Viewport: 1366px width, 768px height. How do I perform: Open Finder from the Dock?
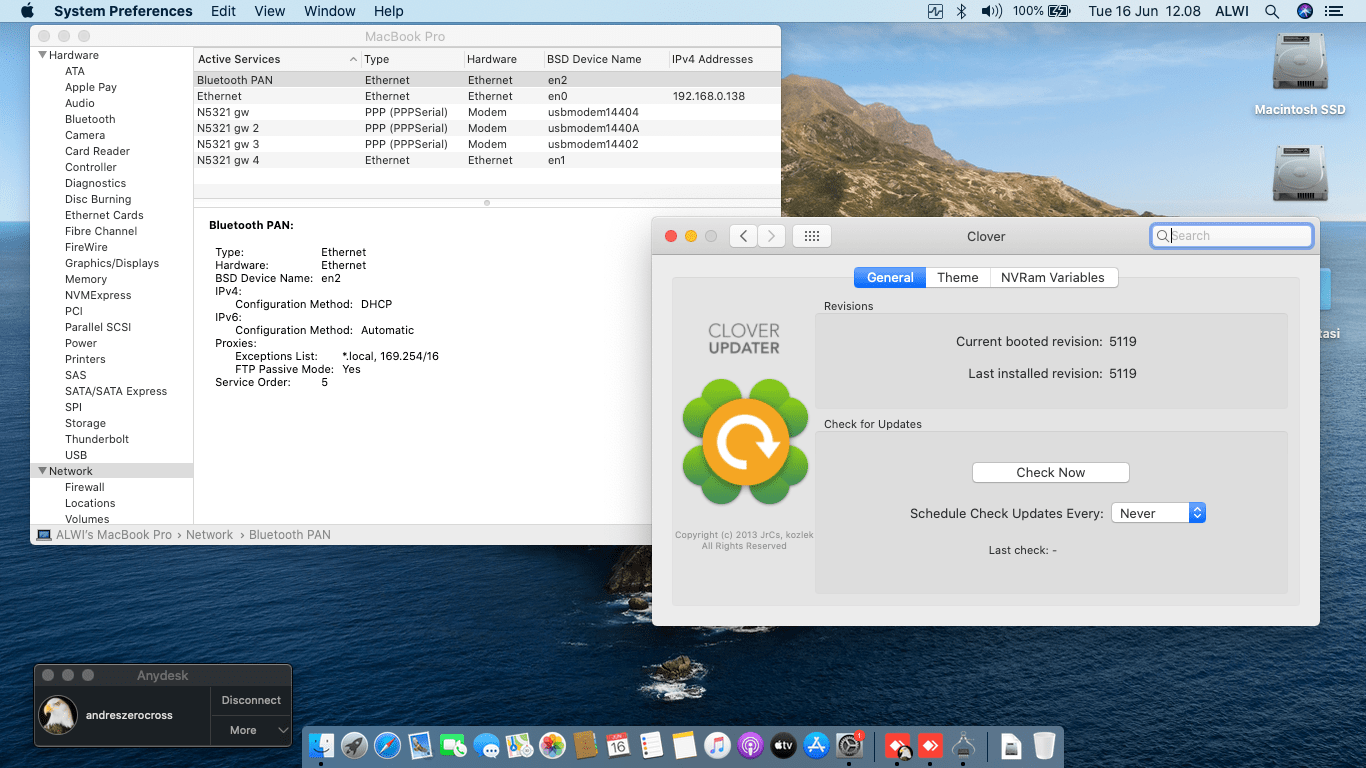321,745
